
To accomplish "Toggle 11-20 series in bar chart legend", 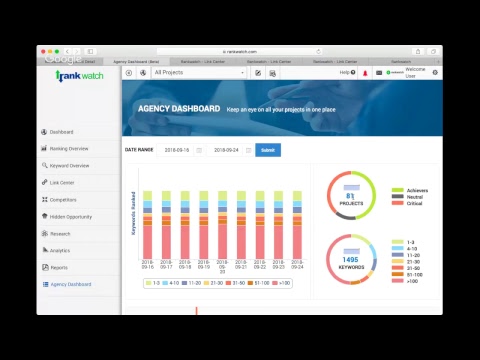I will click(191, 283).
